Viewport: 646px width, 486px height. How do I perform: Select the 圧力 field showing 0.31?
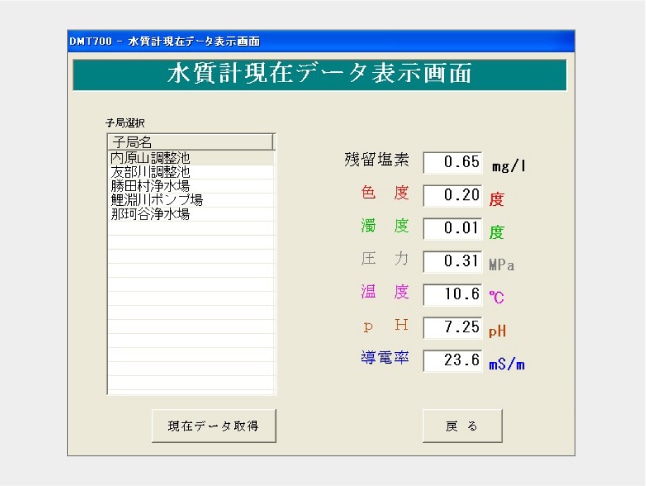click(453, 261)
